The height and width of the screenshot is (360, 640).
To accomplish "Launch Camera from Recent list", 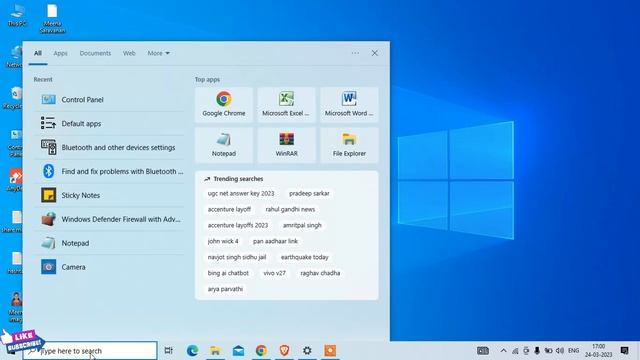I will [x=109, y=267].
